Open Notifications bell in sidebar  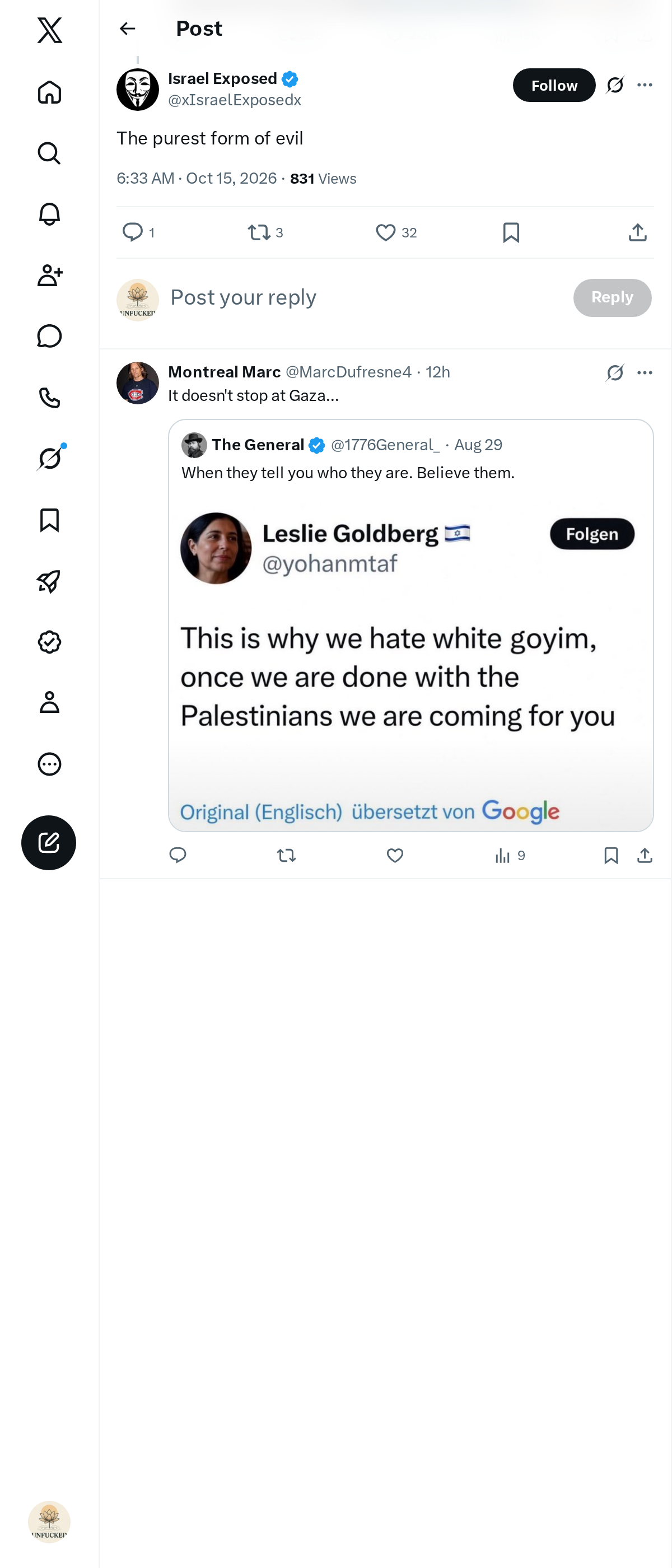coord(49,214)
